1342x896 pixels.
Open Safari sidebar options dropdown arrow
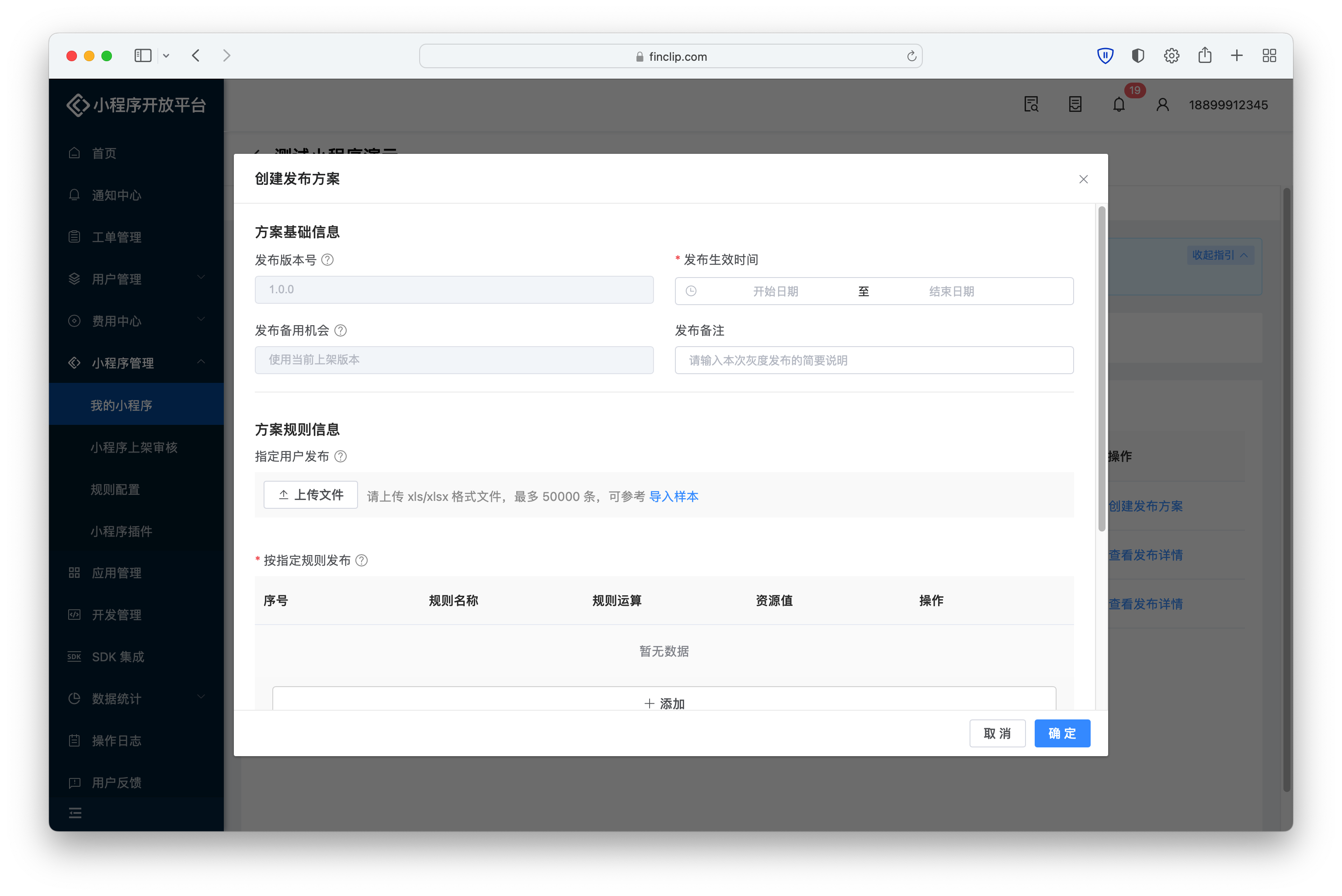point(166,56)
